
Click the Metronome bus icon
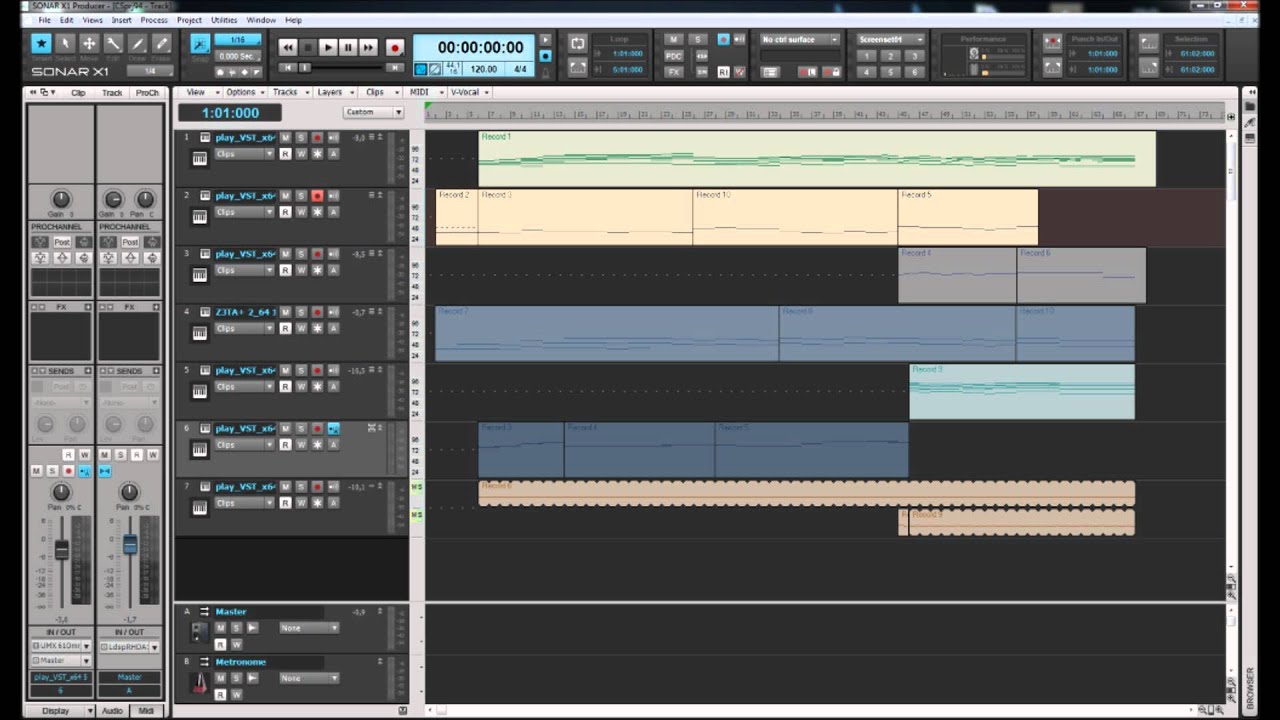pyautogui.click(x=199, y=684)
